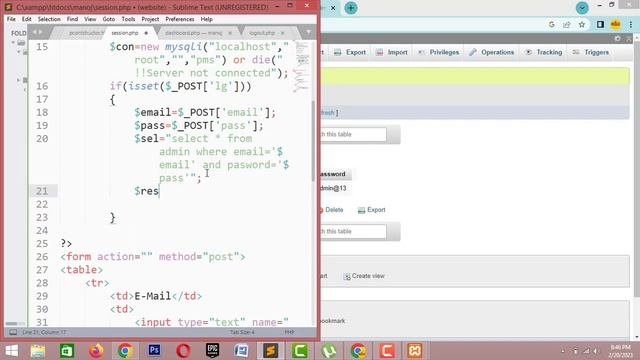Open File Explorer from the taskbar
Viewport: 640px width, 360px height.
coord(38,351)
